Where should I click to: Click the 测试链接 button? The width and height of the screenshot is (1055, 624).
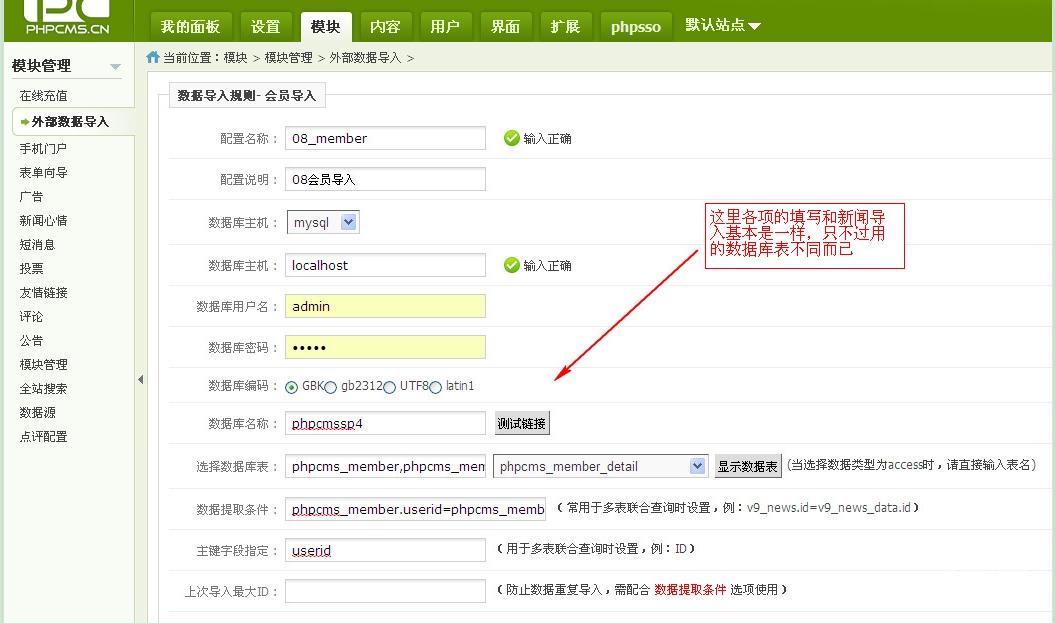coord(522,423)
